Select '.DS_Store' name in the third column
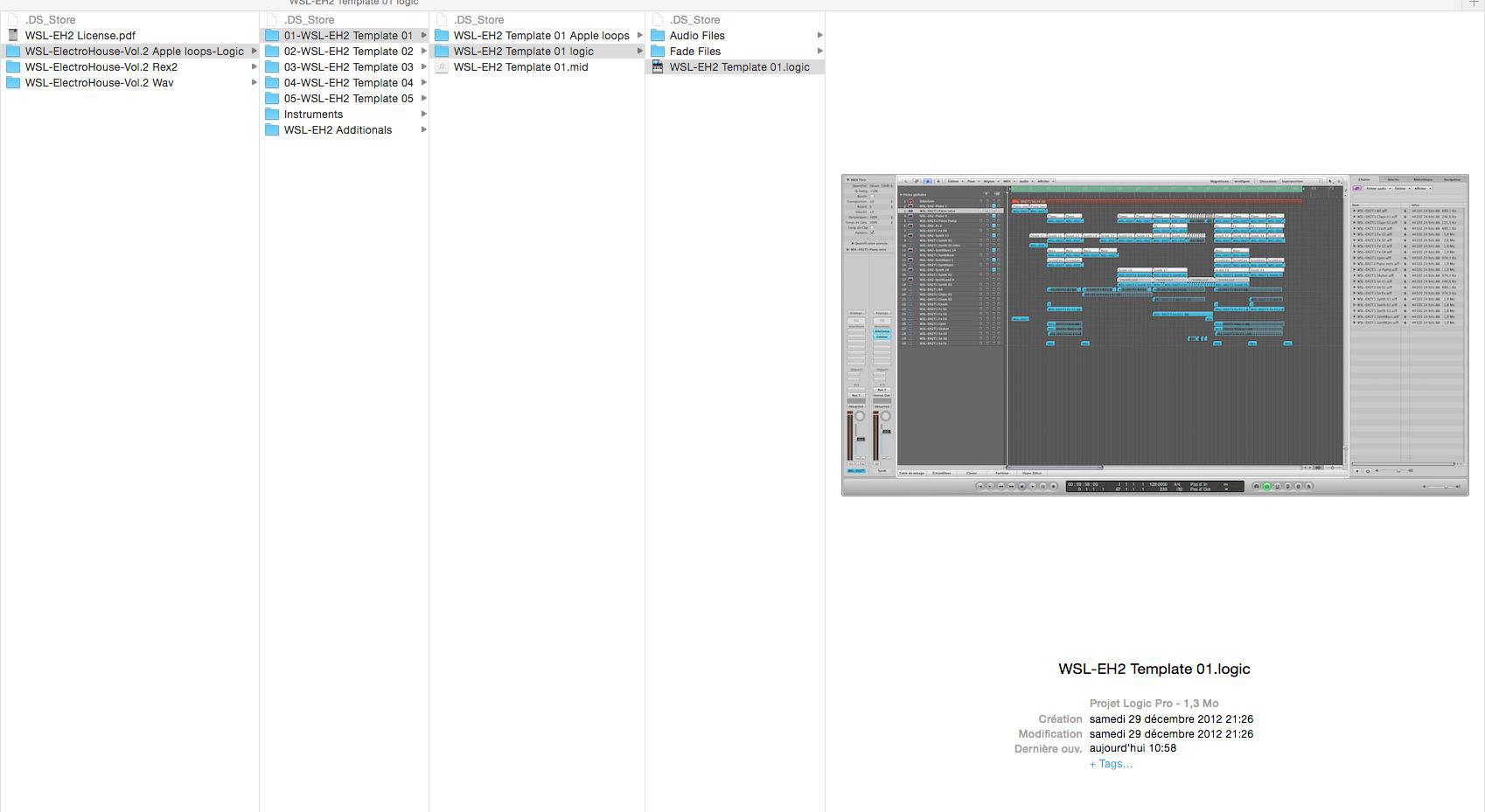The height and width of the screenshot is (812, 1485). coord(478,20)
